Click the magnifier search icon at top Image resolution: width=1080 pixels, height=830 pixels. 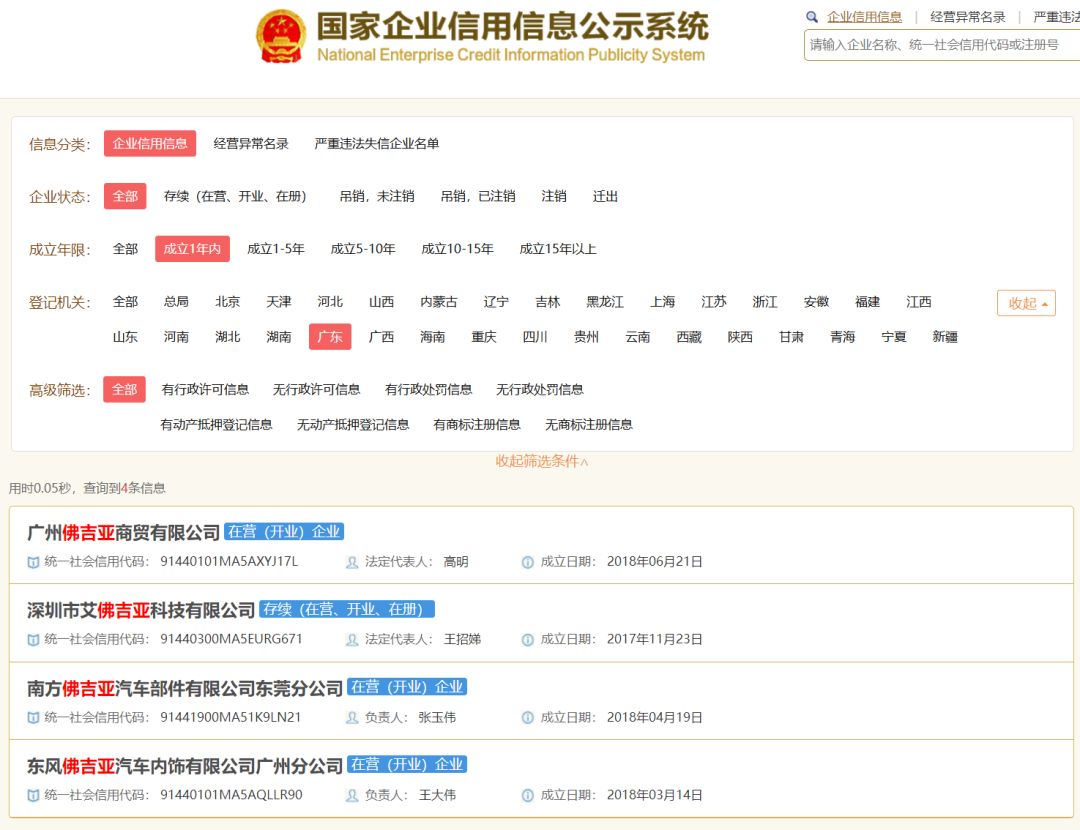(x=812, y=17)
